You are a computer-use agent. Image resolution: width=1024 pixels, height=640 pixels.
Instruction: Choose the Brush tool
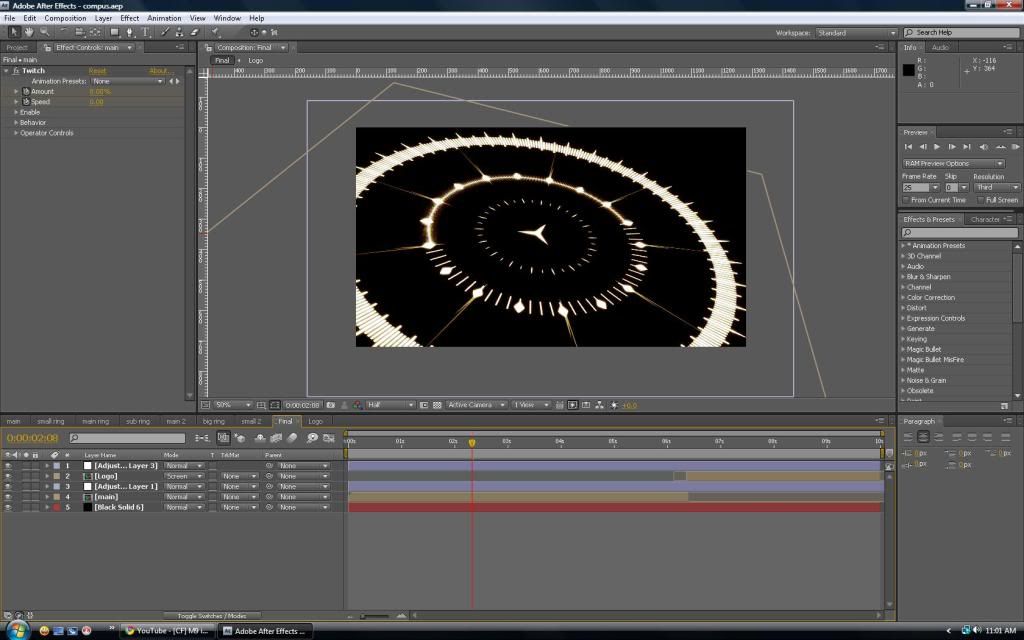[166, 32]
